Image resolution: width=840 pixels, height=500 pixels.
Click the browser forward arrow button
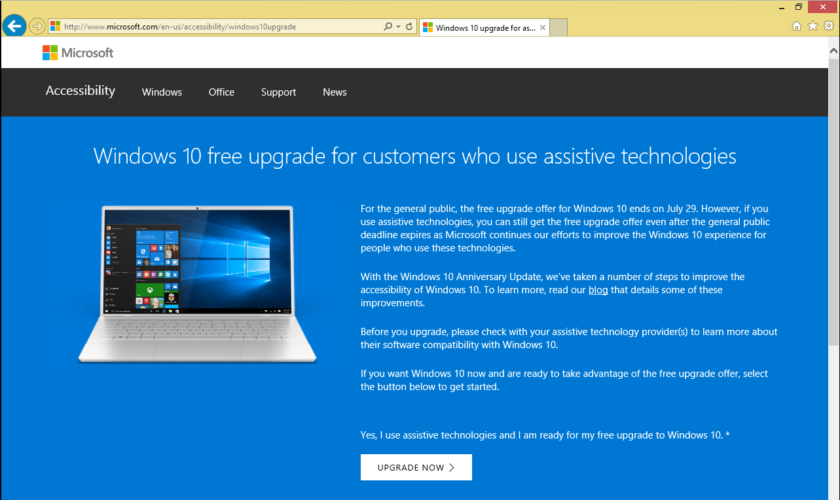pyautogui.click(x=37, y=26)
